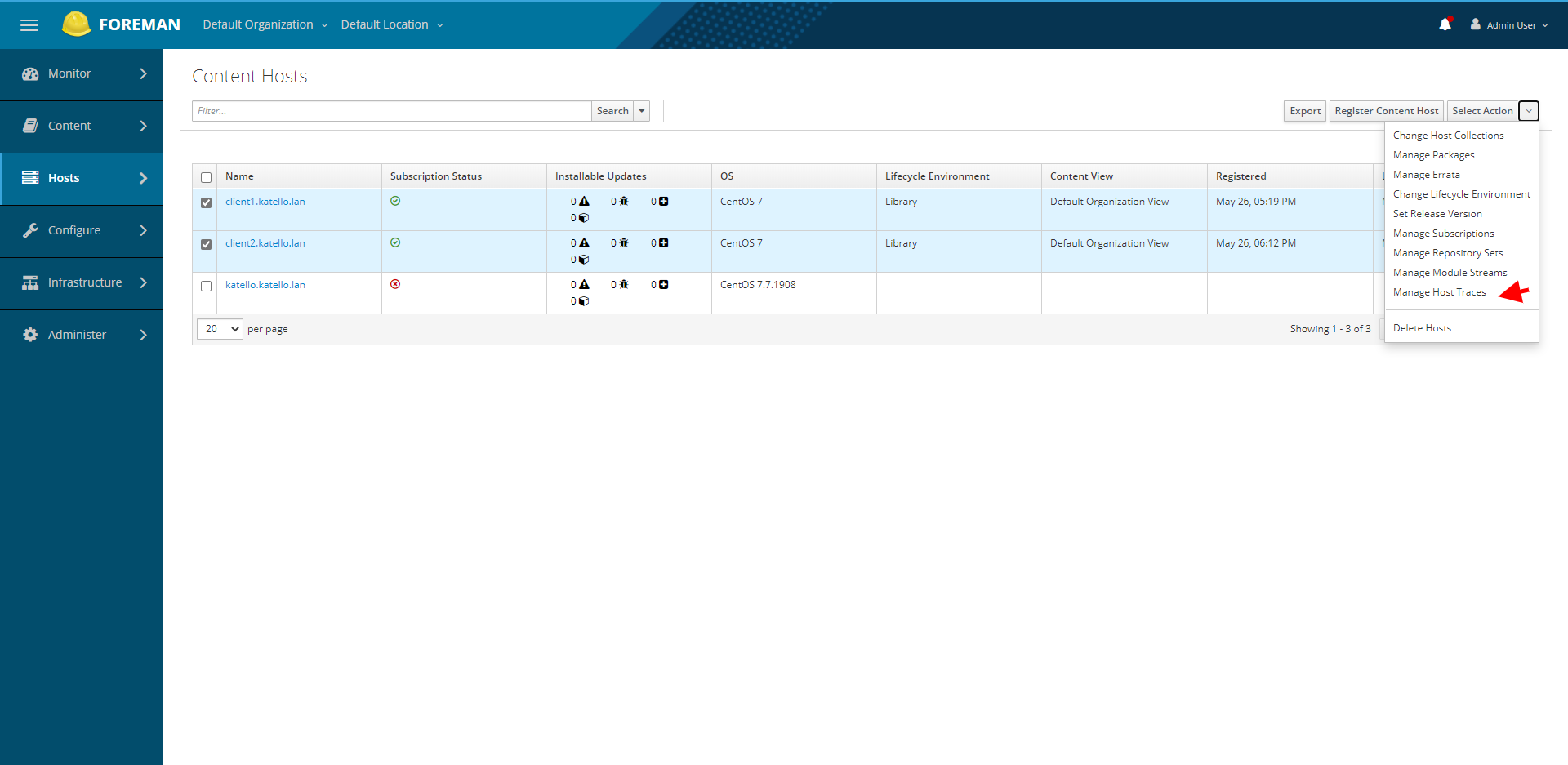Click client2 package updates box icon
Viewport: 1568px width, 765px height.
point(584,260)
